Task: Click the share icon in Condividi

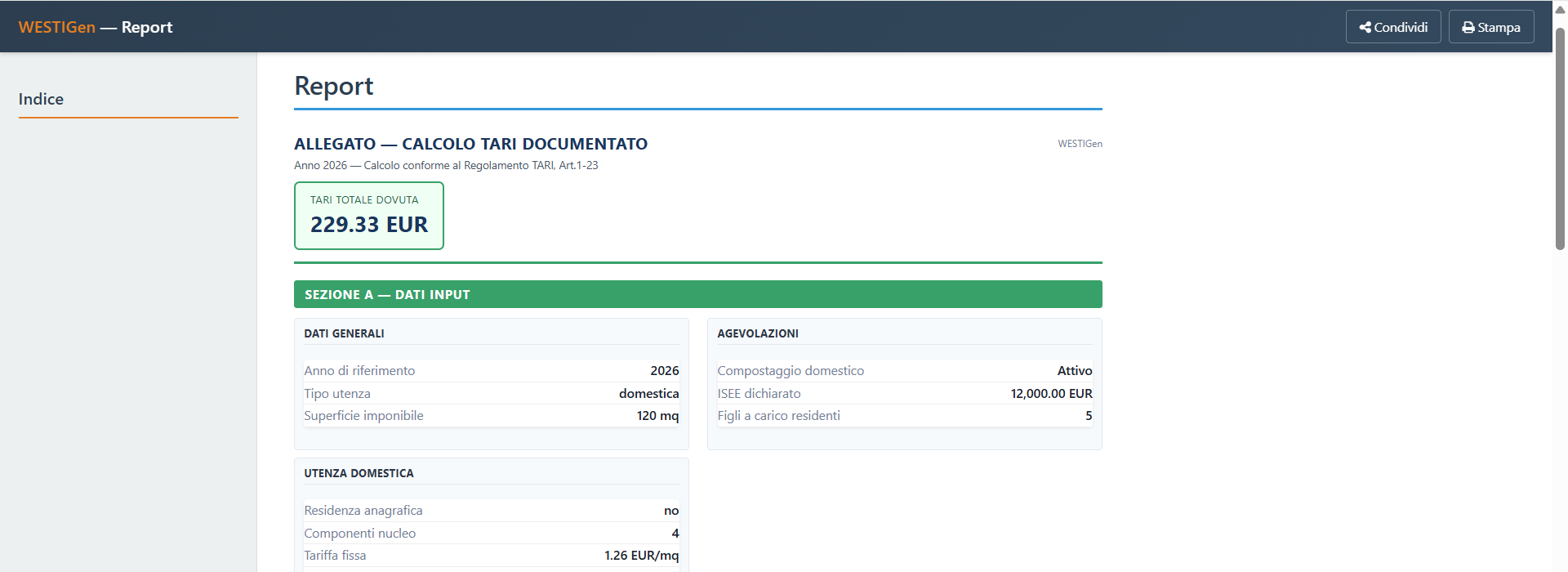Action: tap(1365, 28)
